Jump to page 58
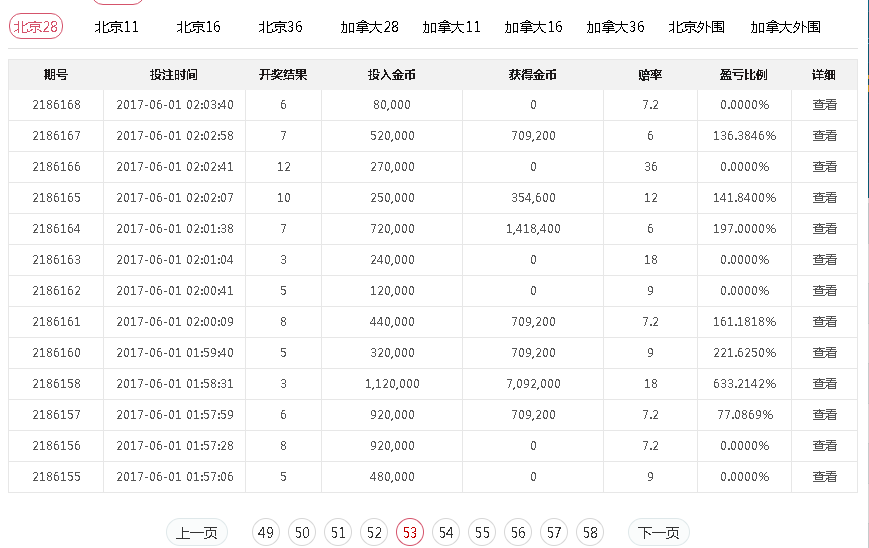This screenshot has width=869, height=548. pyautogui.click(x=590, y=533)
